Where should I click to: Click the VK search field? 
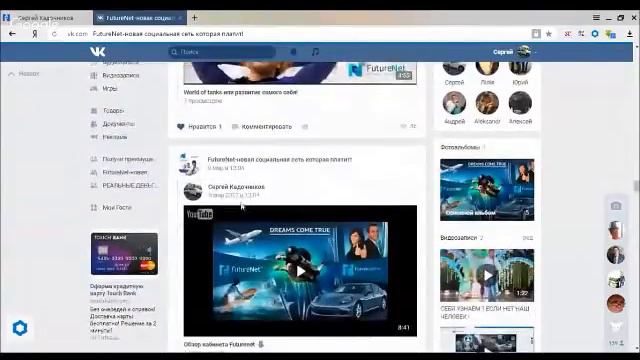point(222,52)
